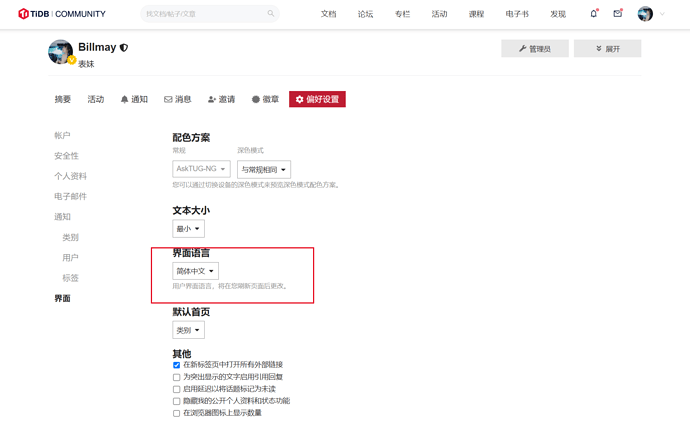Switch to the 消息 envelope tab

tap(178, 99)
